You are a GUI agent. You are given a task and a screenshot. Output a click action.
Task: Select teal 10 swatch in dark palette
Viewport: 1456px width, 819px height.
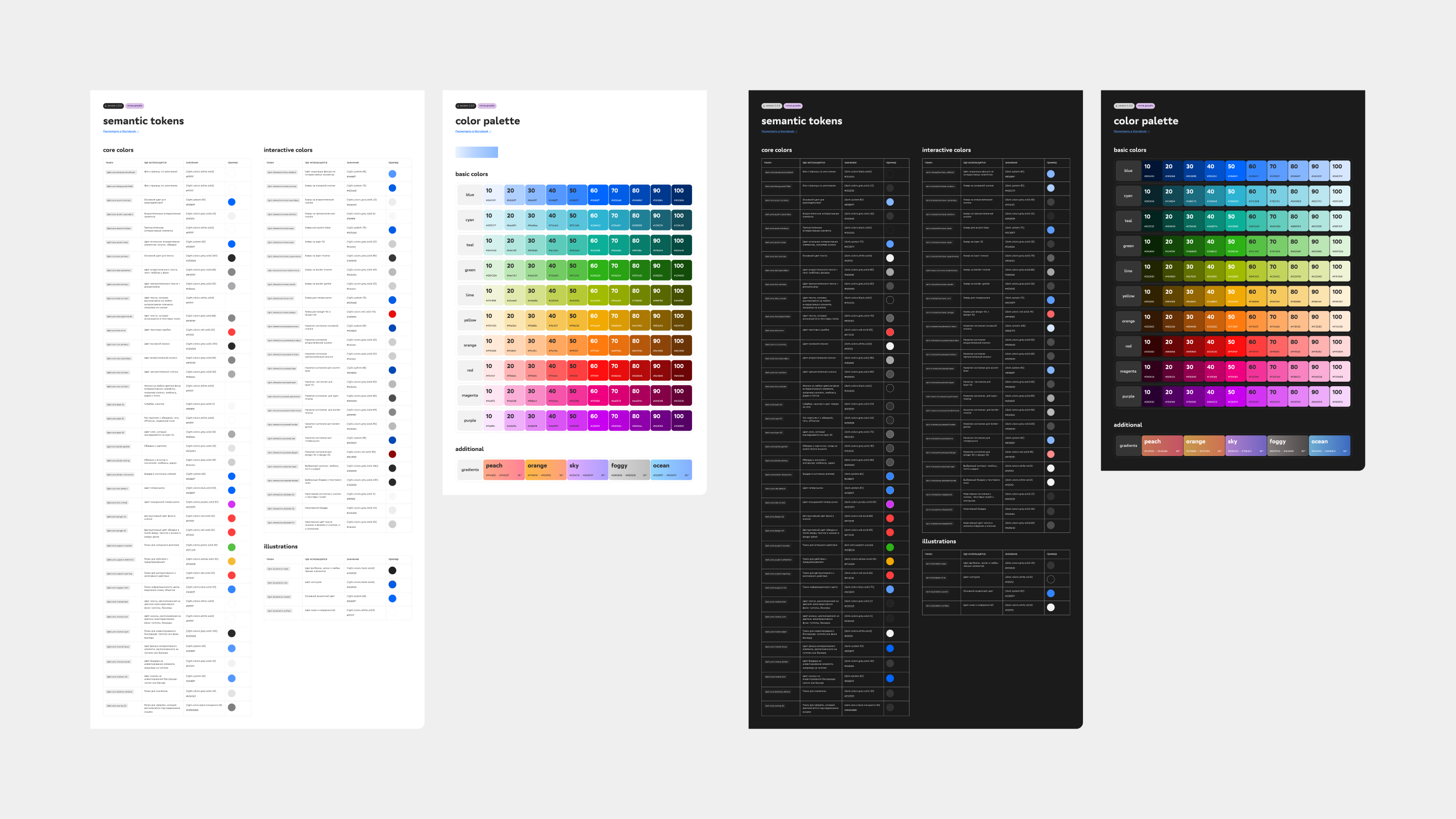[x=1152, y=220]
